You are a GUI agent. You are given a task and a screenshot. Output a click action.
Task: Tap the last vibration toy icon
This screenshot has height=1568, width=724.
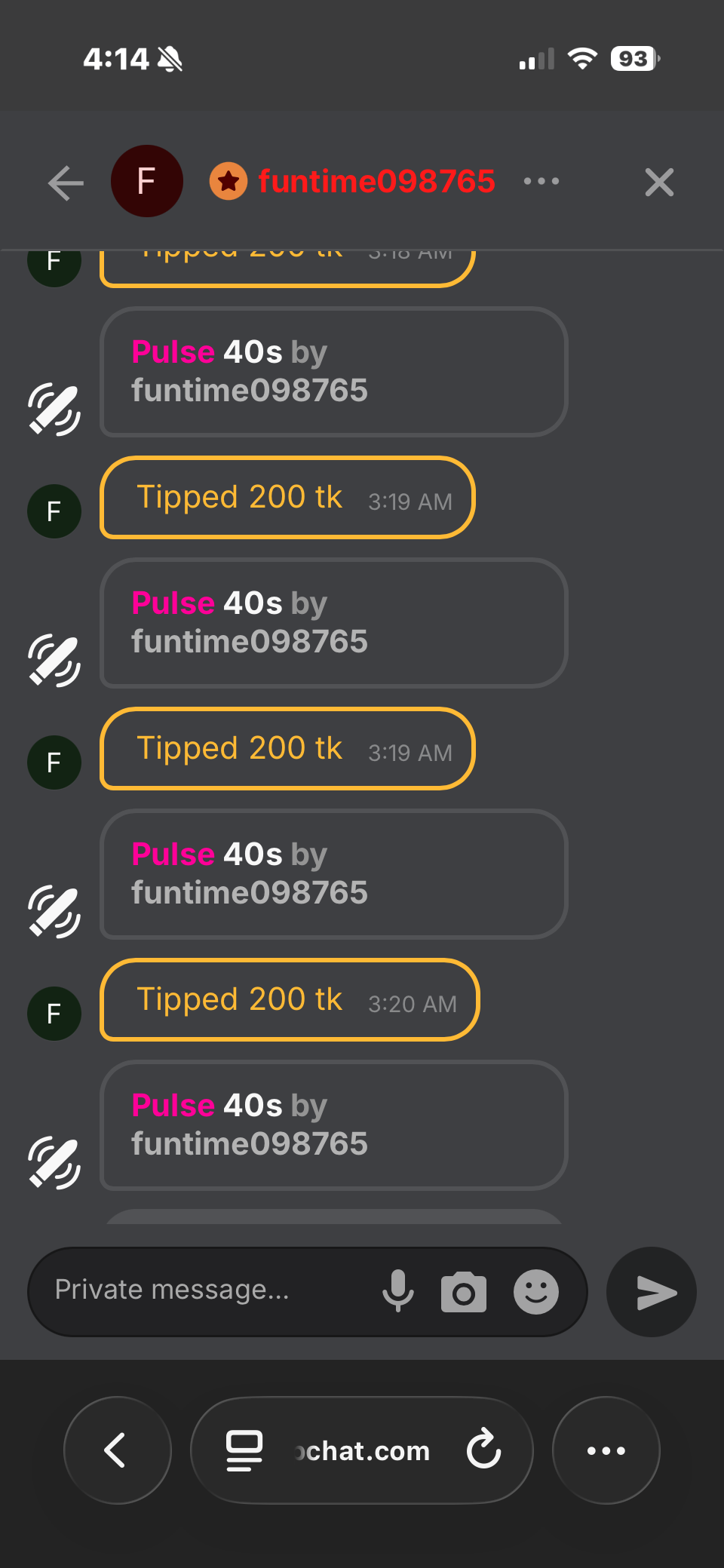[x=54, y=1162]
